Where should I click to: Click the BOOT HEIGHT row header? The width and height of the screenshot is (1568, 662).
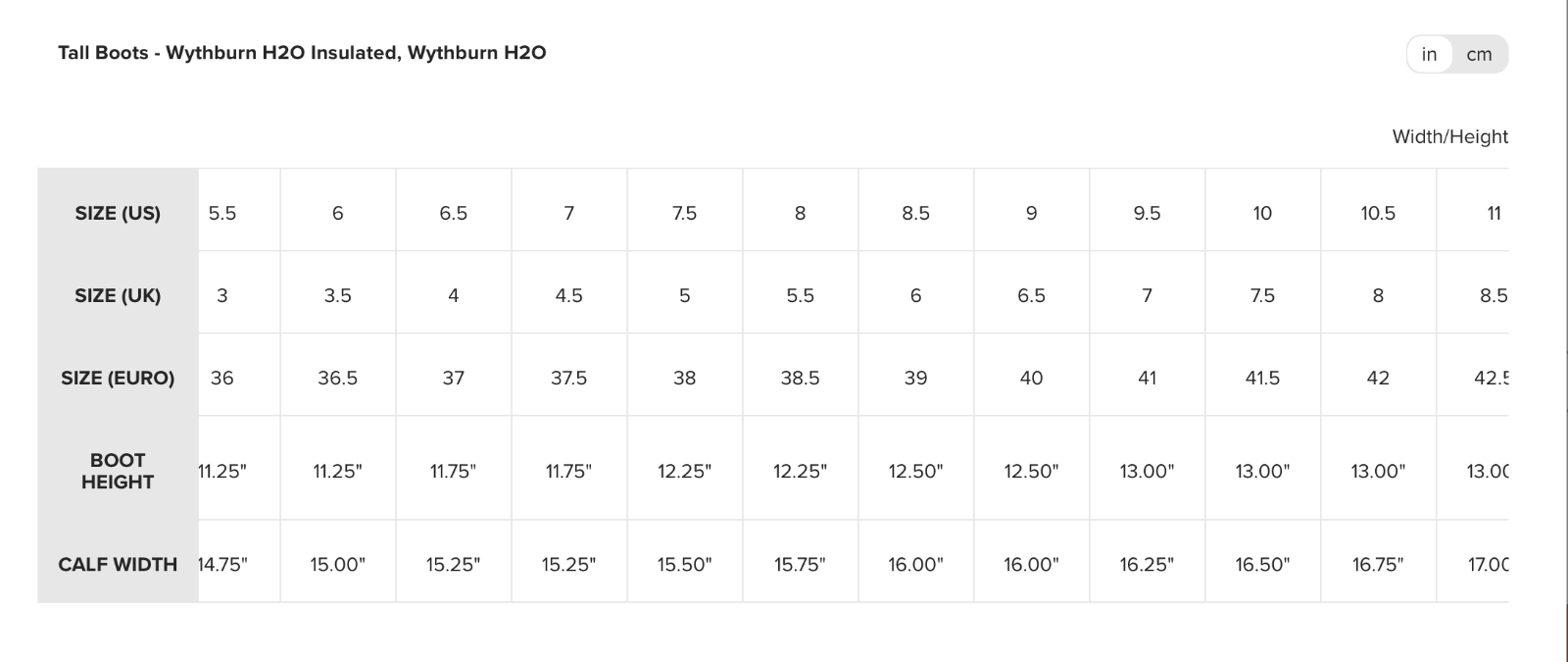[x=118, y=471]
